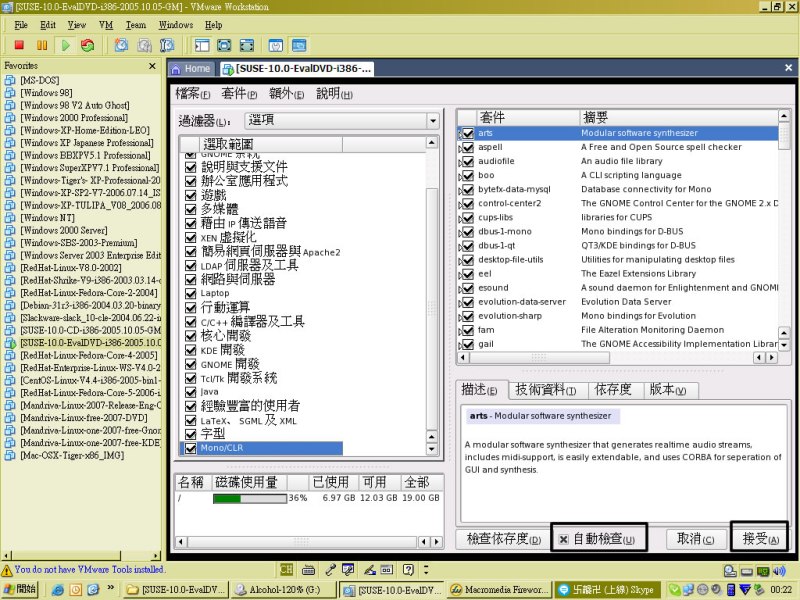Toggle the aspell package checkbox

(x=468, y=147)
